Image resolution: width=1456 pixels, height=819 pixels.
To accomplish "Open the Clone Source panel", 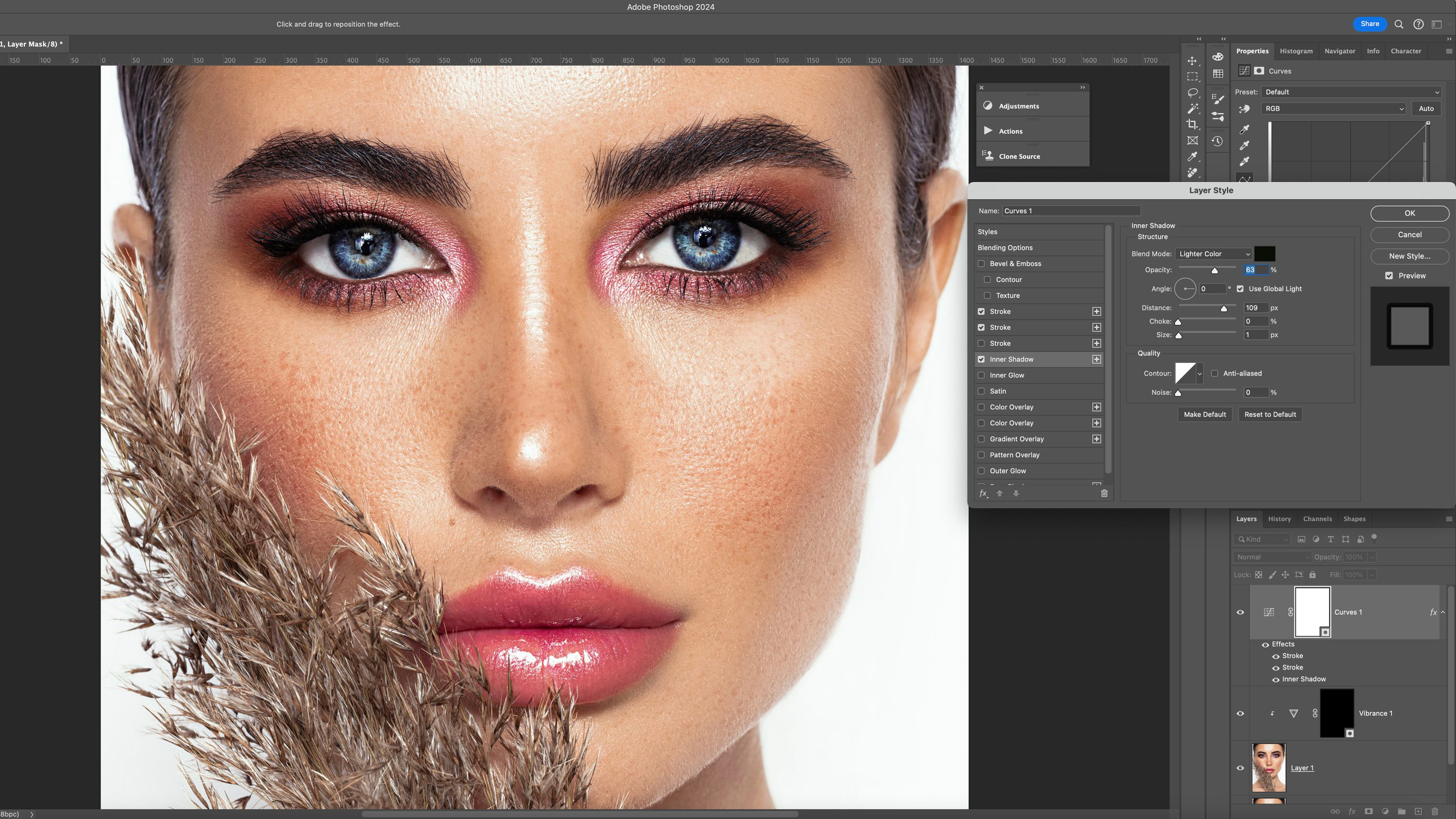I will pos(1020,156).
